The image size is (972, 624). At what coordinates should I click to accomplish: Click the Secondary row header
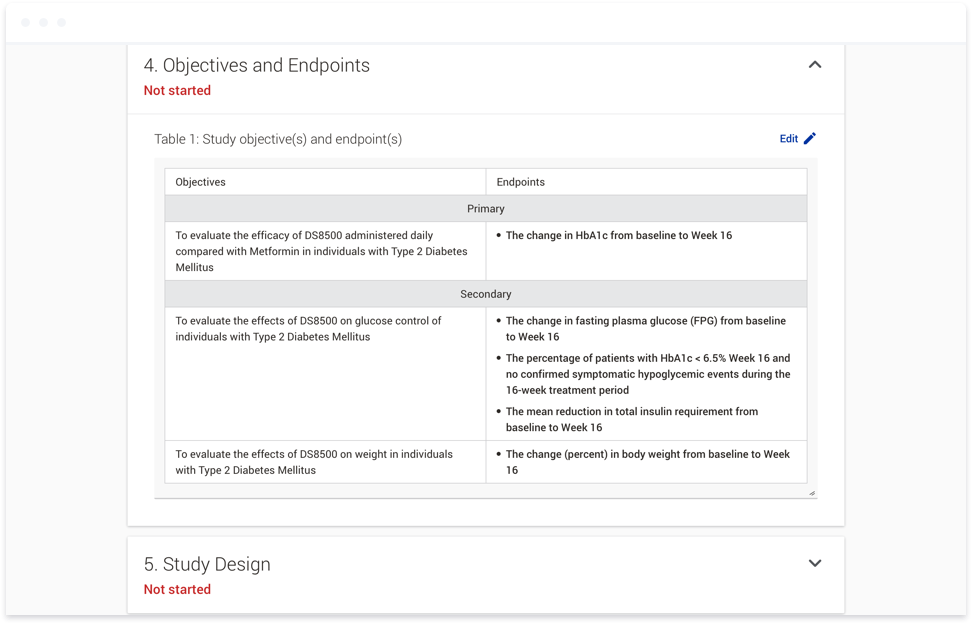tap(486, 294)
